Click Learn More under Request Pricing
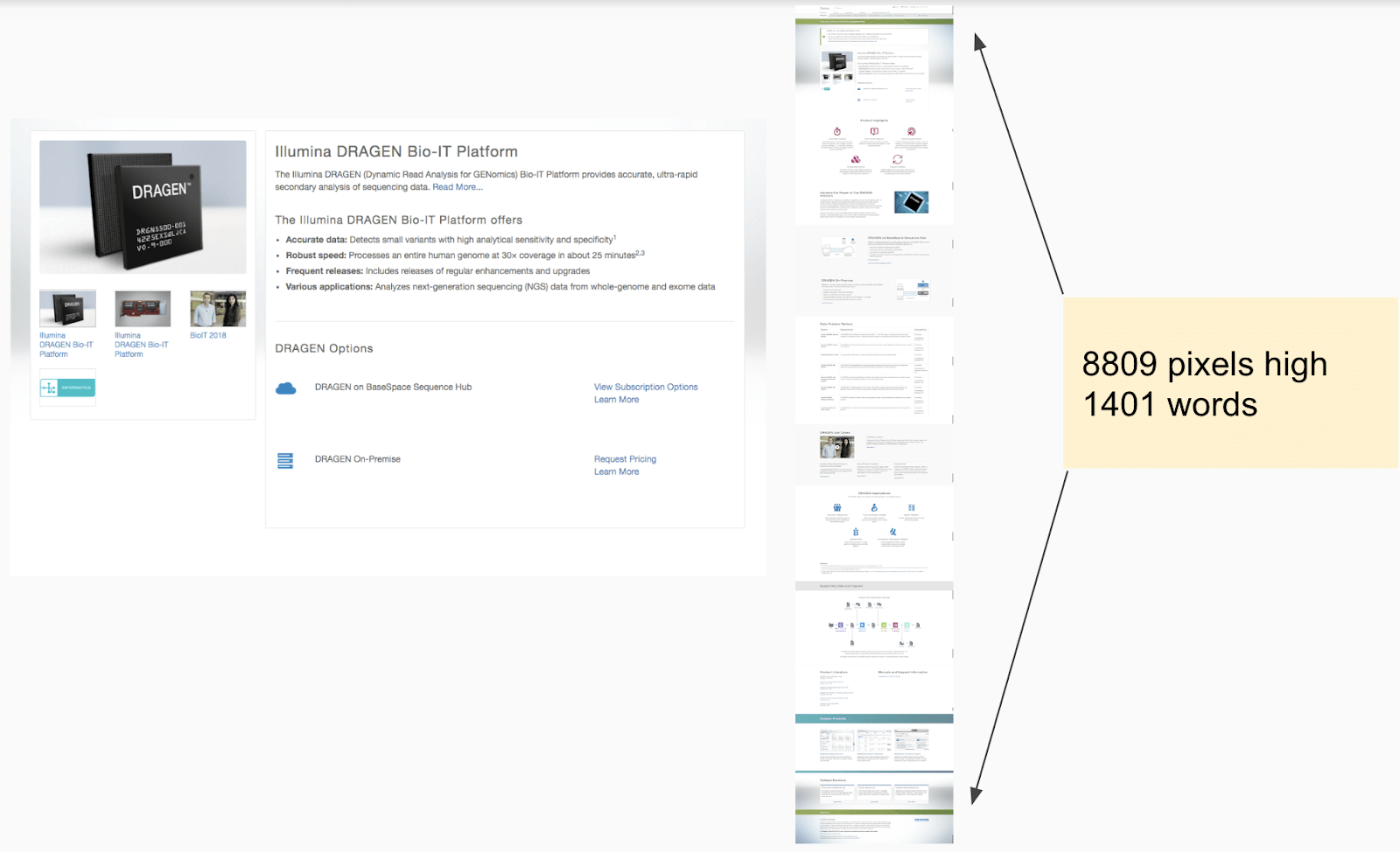The width and height of the screenshot is (1400, 852). tap(617, 471)
